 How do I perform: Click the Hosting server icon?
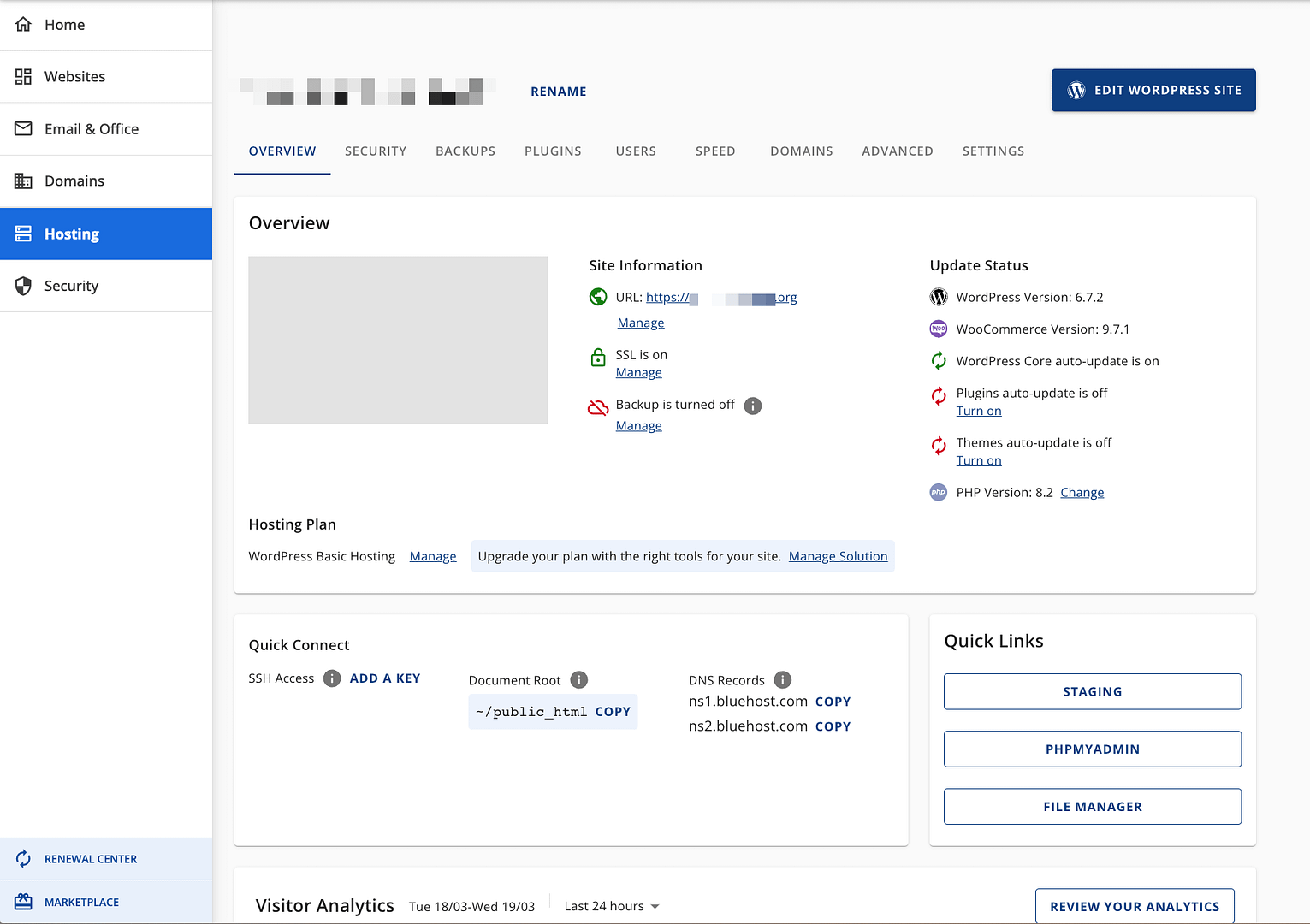(23, 234)
